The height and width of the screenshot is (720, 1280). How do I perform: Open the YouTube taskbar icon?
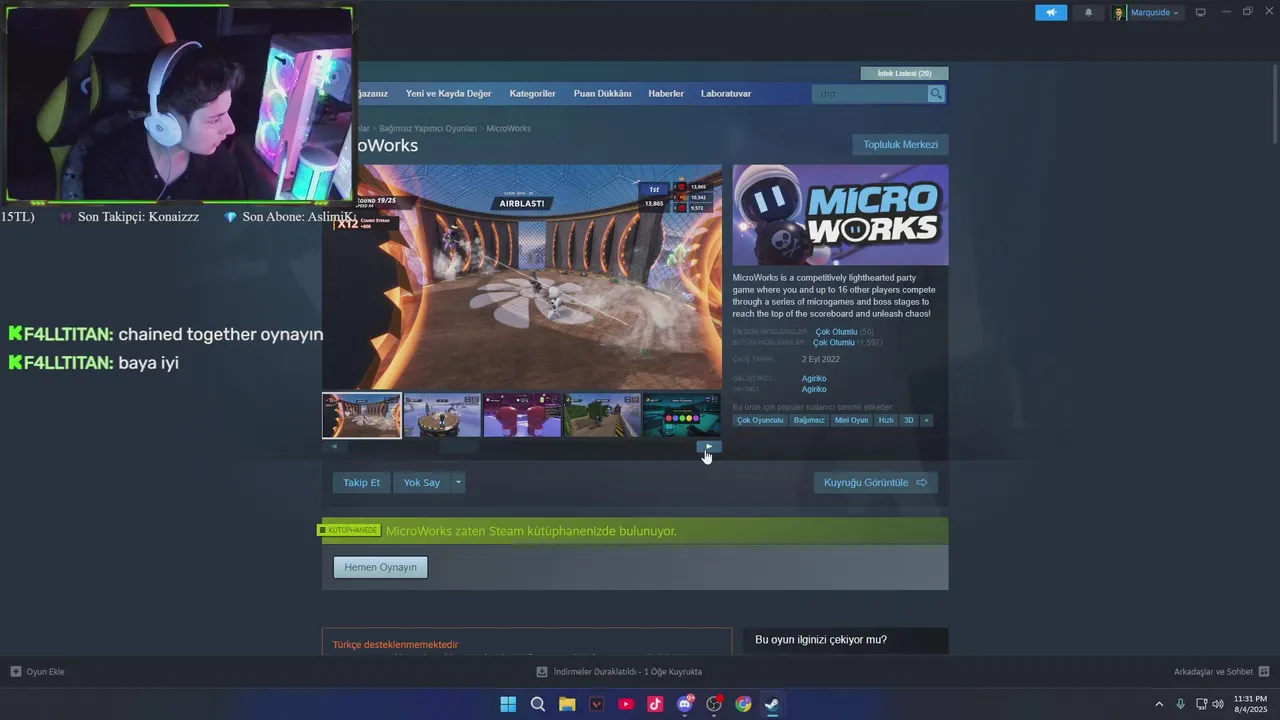click(626, 704)
